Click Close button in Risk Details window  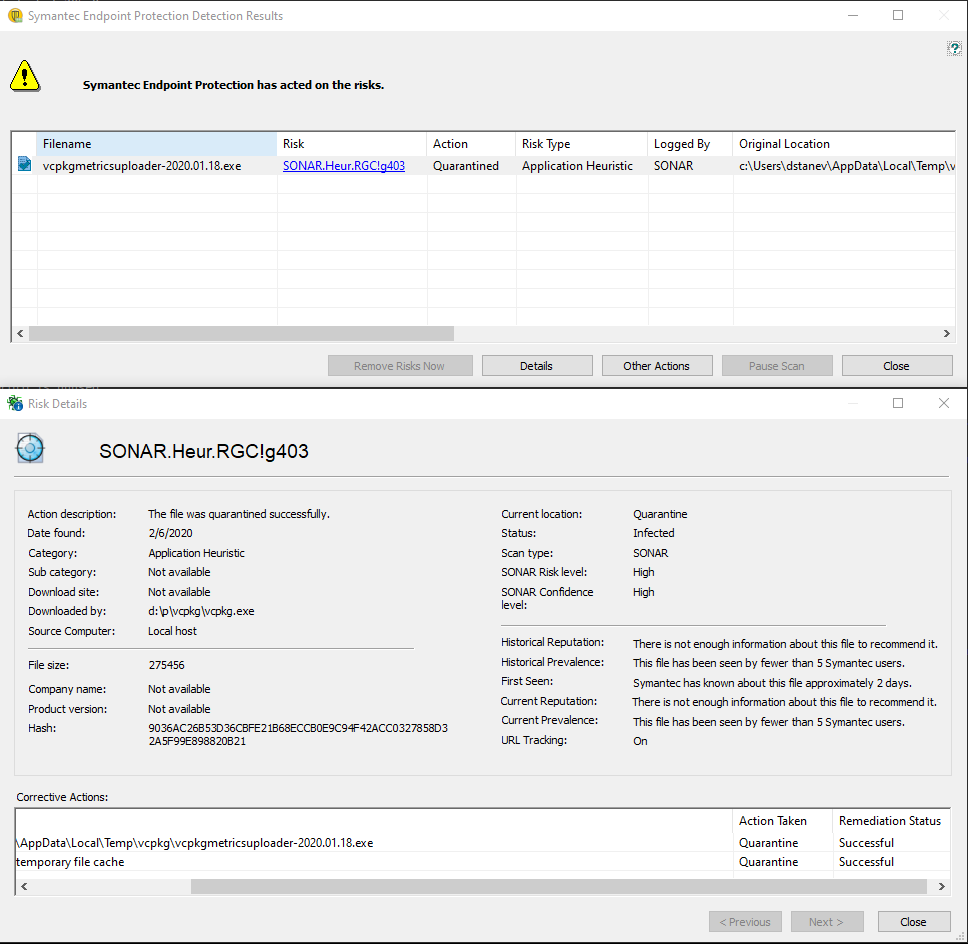914,922
